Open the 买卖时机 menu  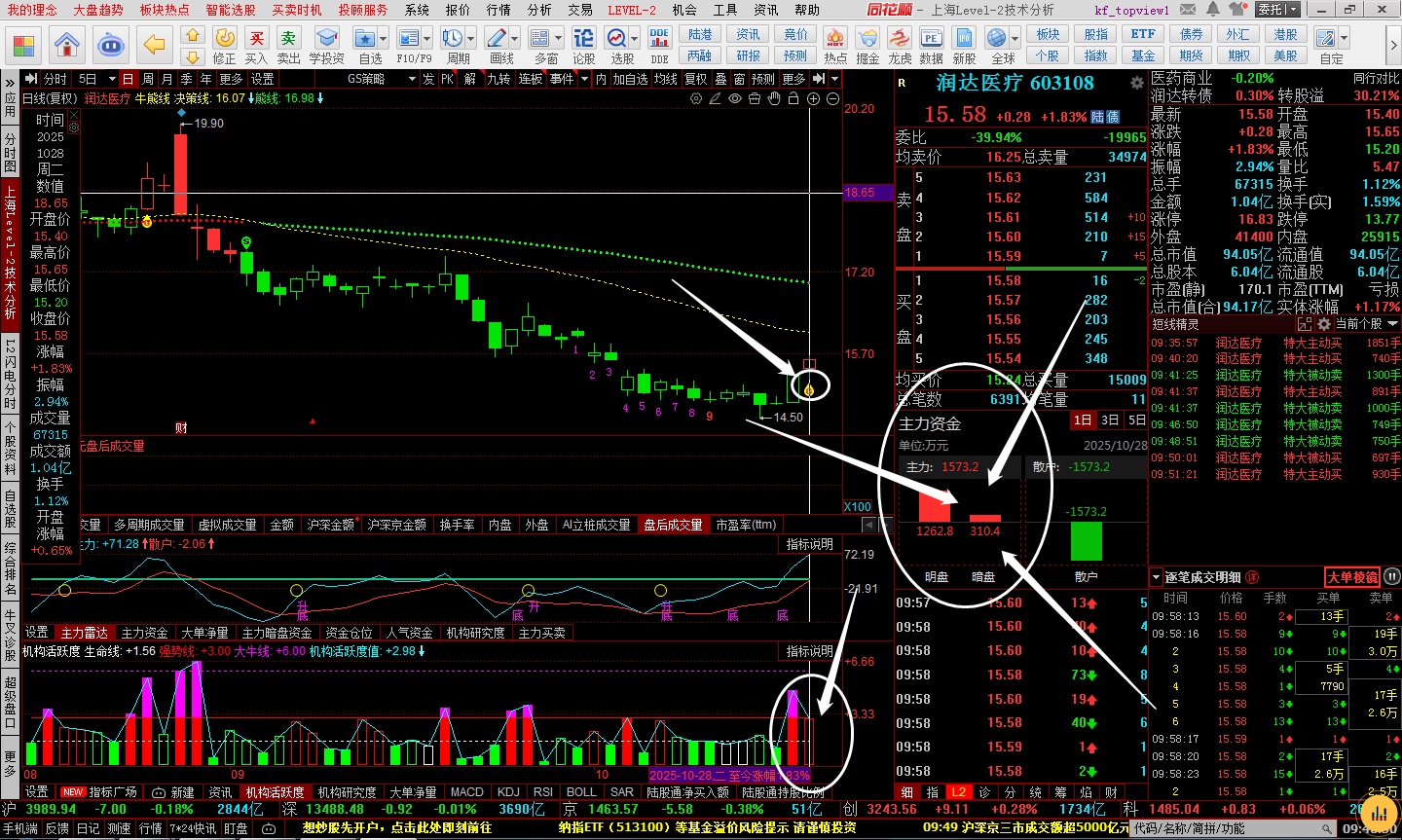[297, 10]
